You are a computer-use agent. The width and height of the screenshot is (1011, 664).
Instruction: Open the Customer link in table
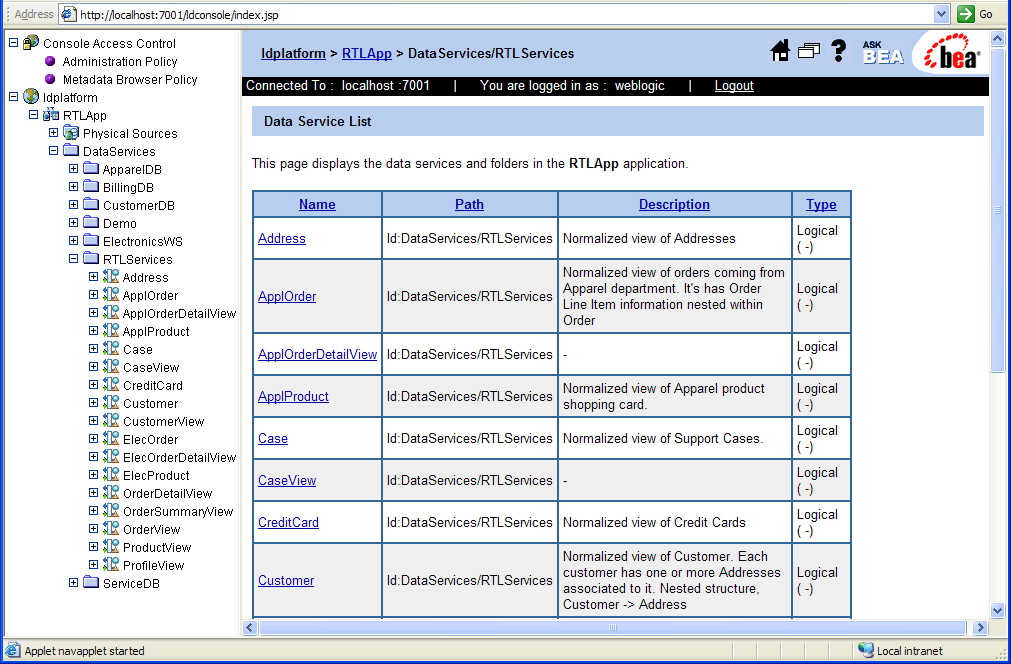coord(286,580)
